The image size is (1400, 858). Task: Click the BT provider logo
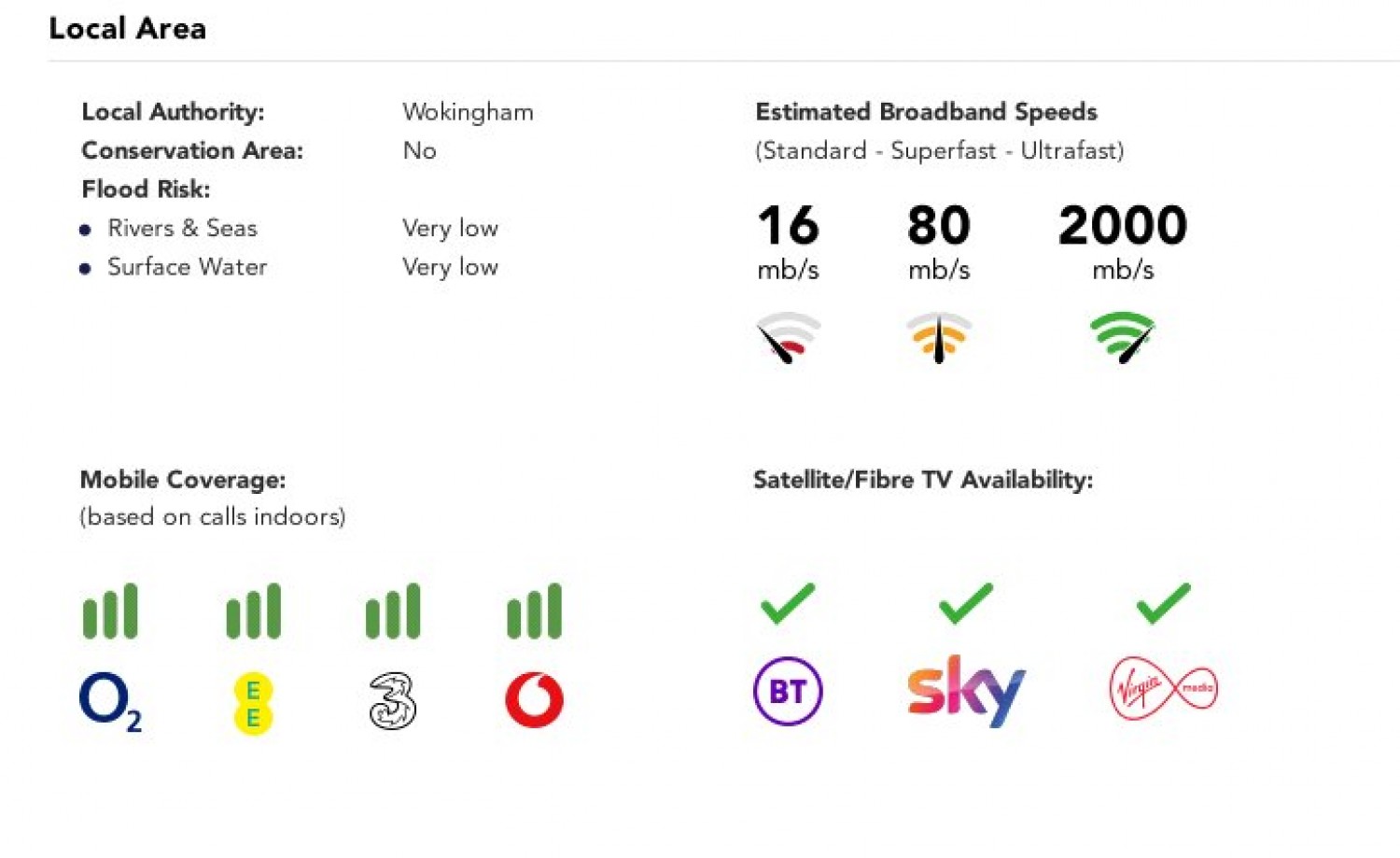(x=788, y=692)
